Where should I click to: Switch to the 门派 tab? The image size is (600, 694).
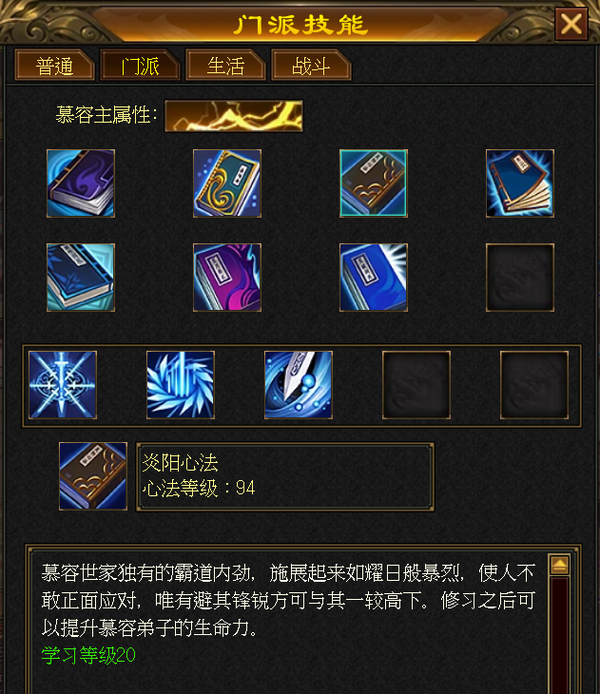[140, 65]
